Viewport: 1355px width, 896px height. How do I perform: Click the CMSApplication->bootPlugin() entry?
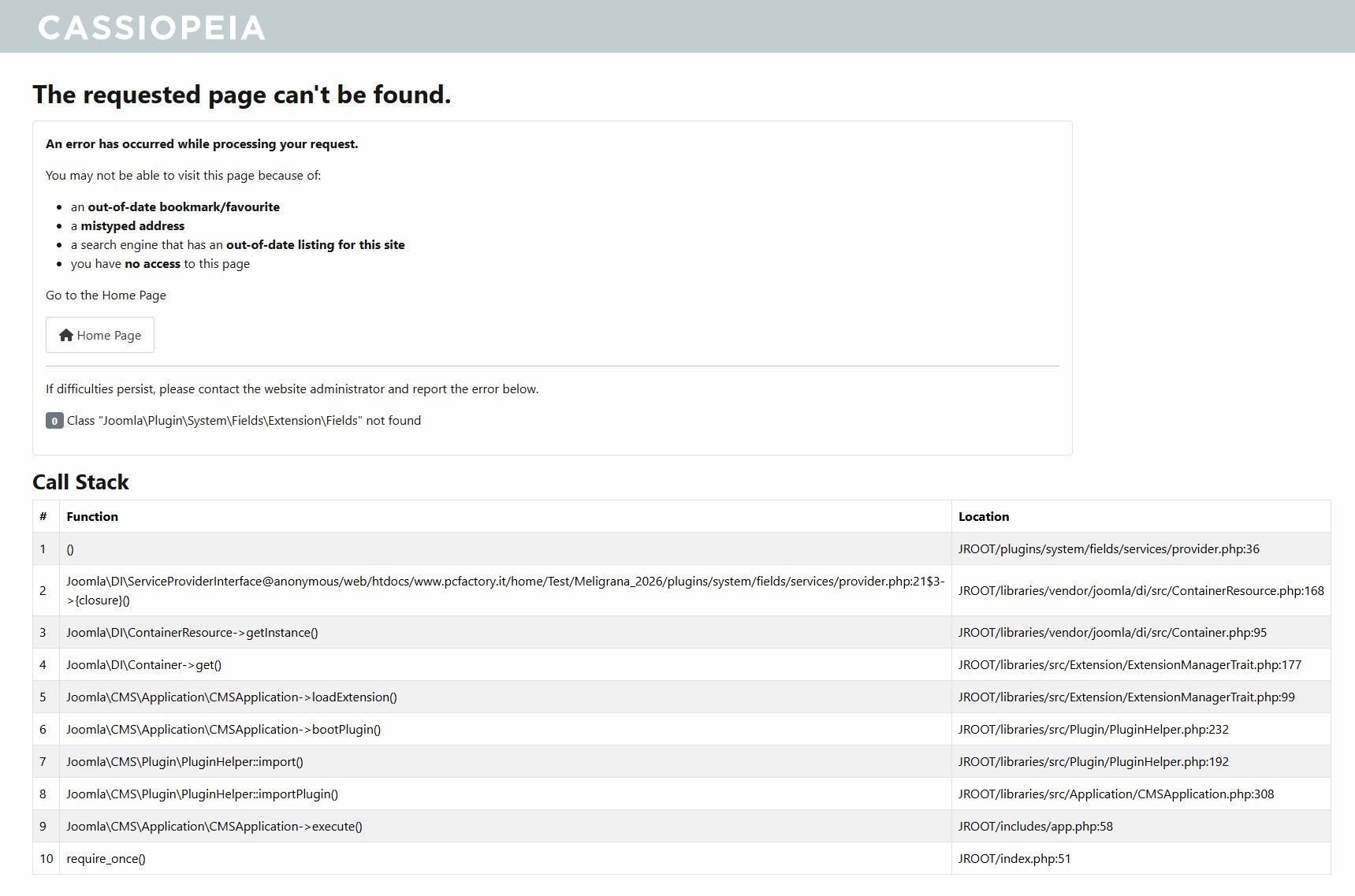pos(224,730)
